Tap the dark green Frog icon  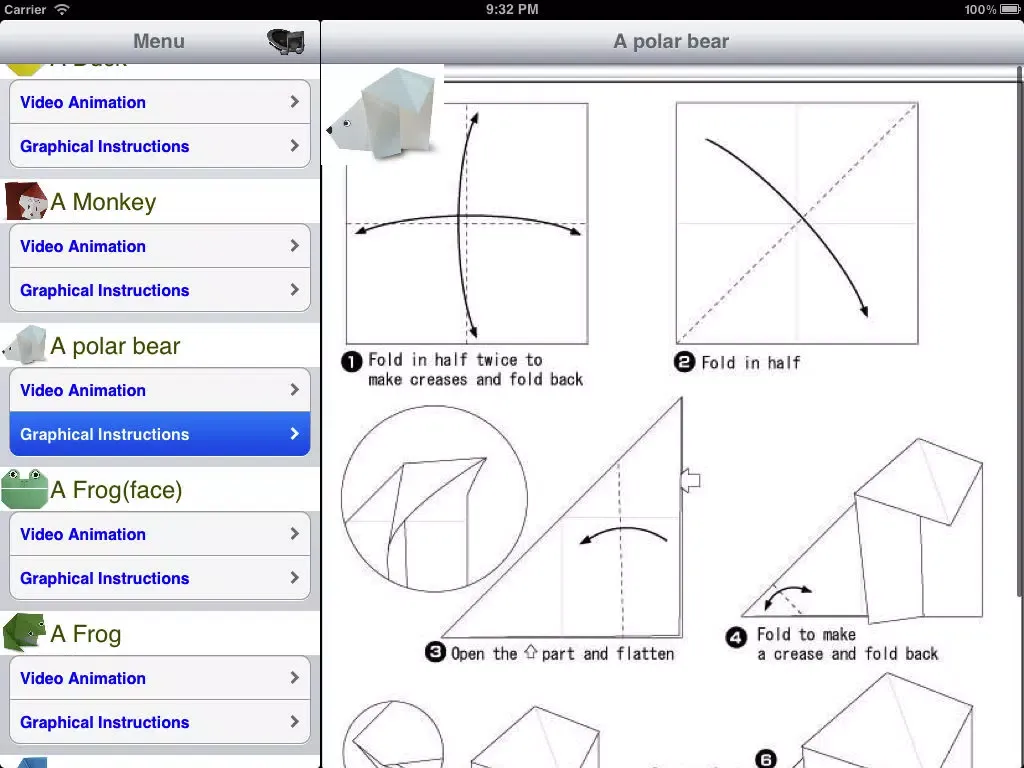[x=24, y=632]
